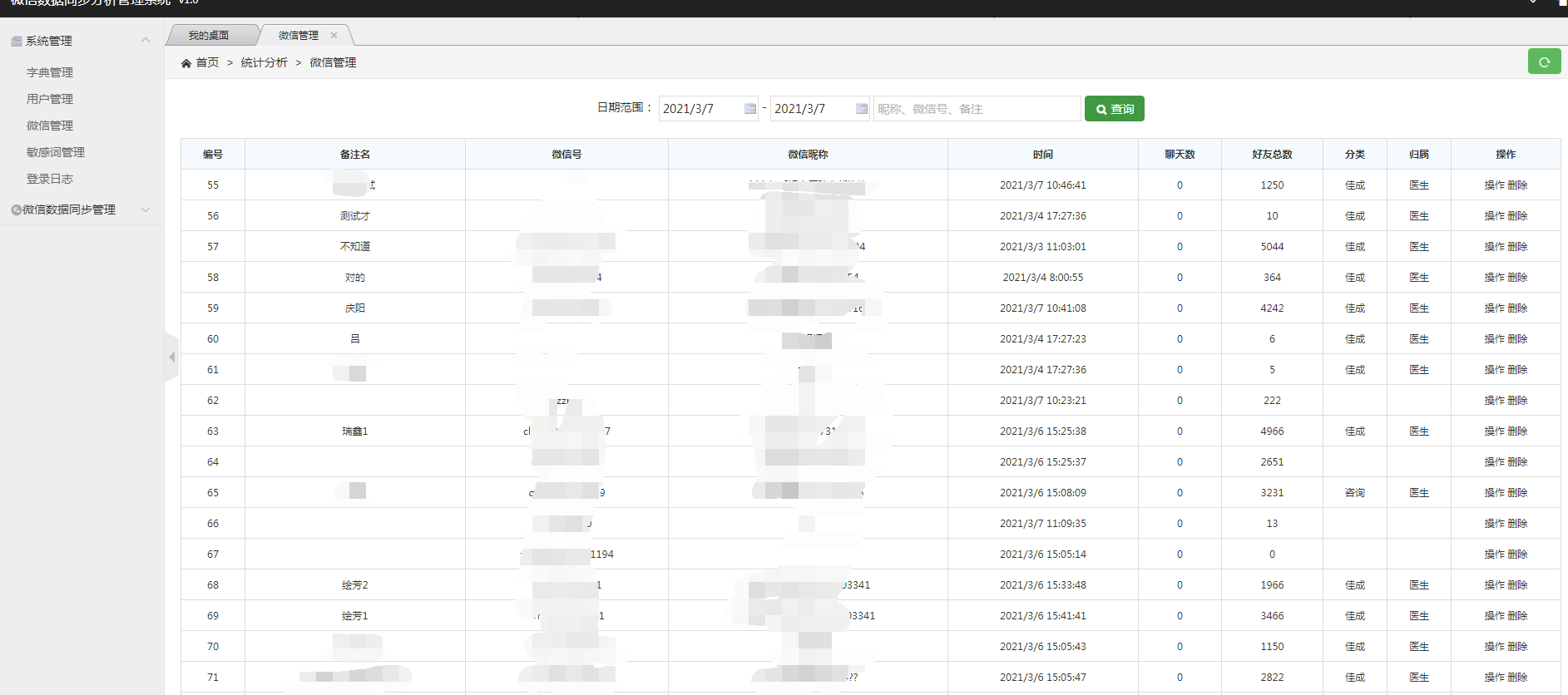Delete row 65 via 删除 link

[1518, 492]
